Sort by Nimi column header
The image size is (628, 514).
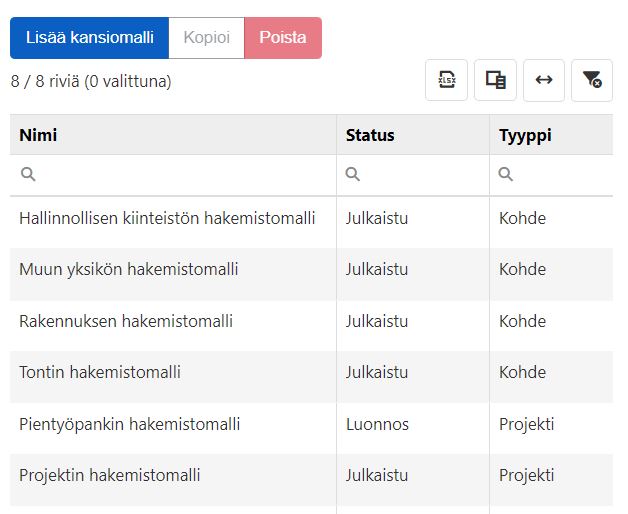coord(173,135)
